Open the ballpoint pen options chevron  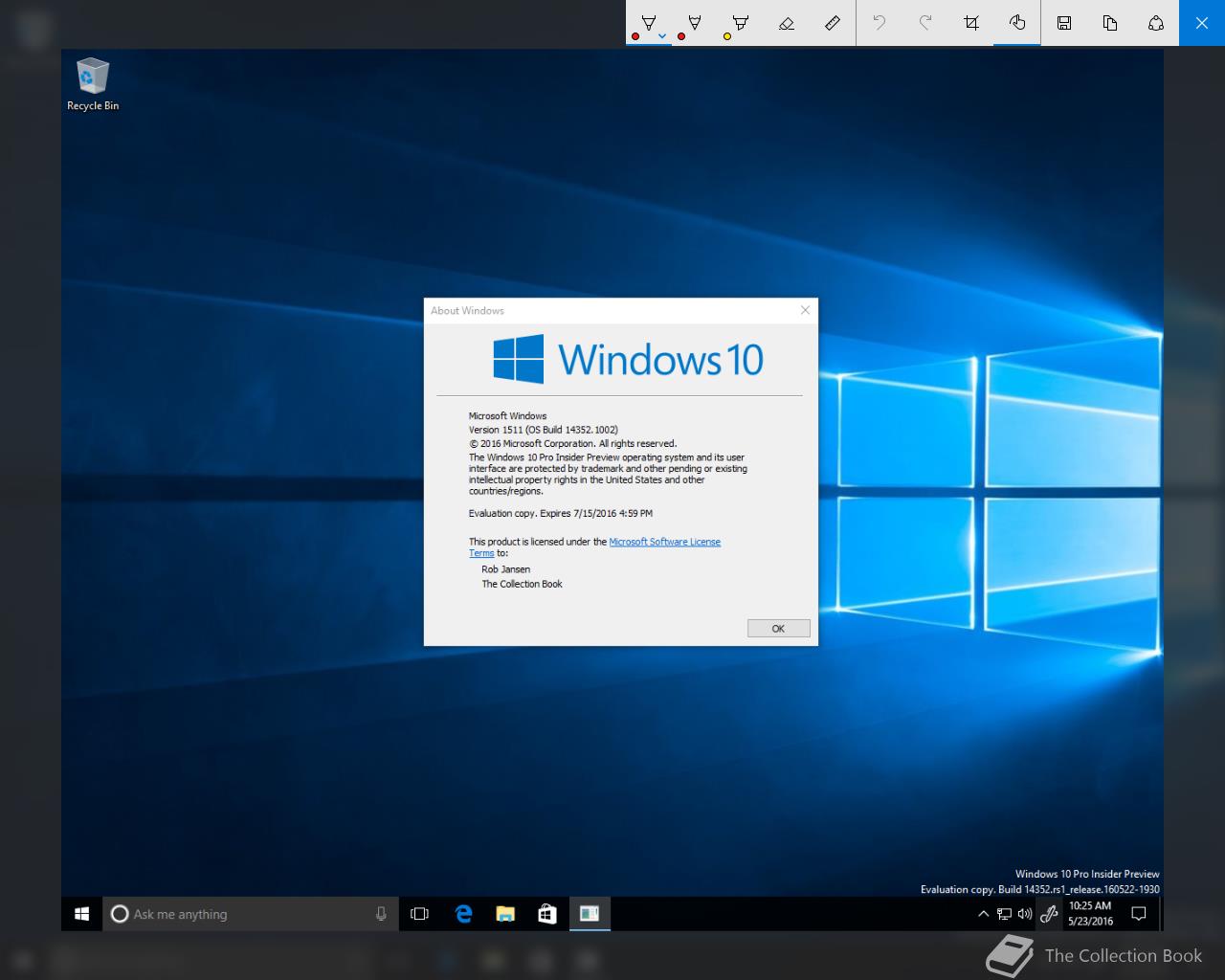[662, 37]
